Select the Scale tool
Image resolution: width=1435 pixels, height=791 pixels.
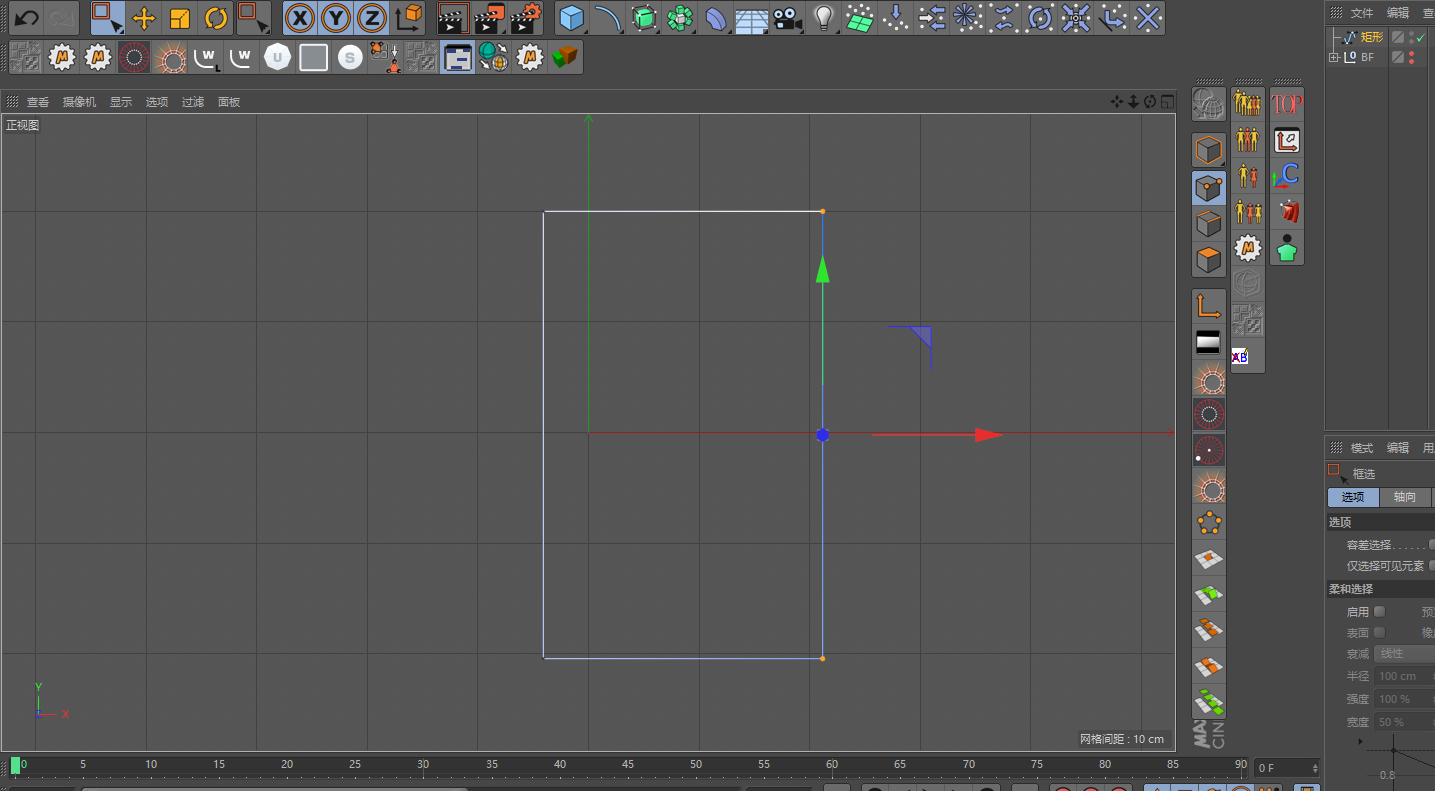tap(180, 18)
